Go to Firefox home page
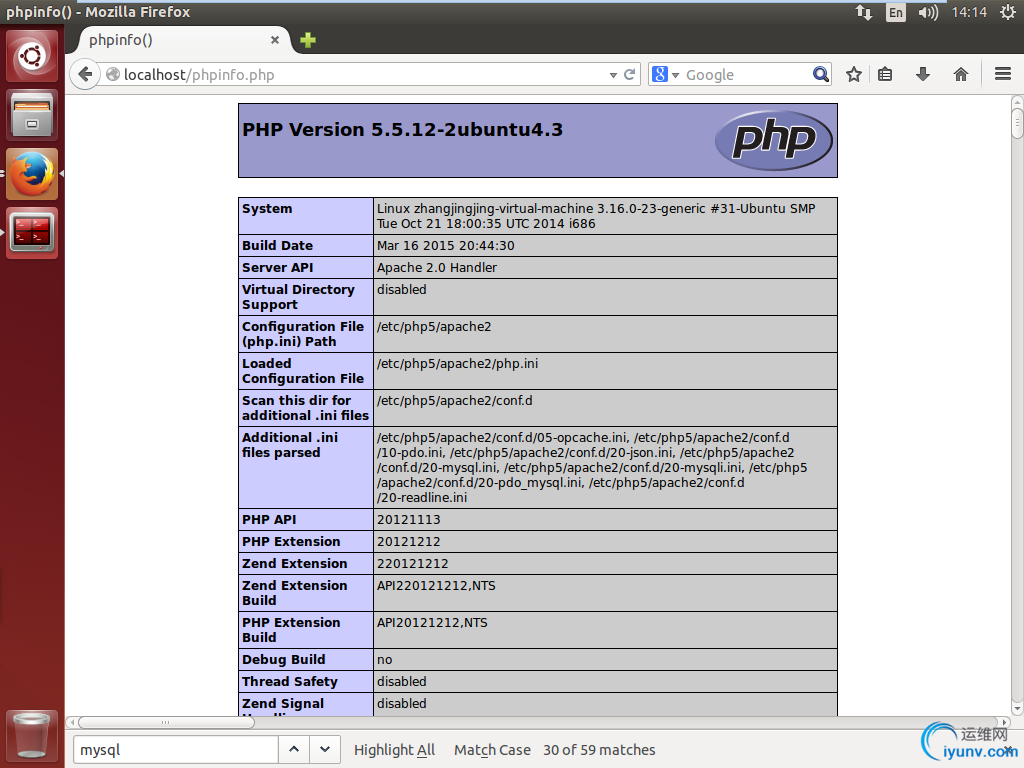The height and width of the screenshot is (768, 1024). tap(961, 74)
